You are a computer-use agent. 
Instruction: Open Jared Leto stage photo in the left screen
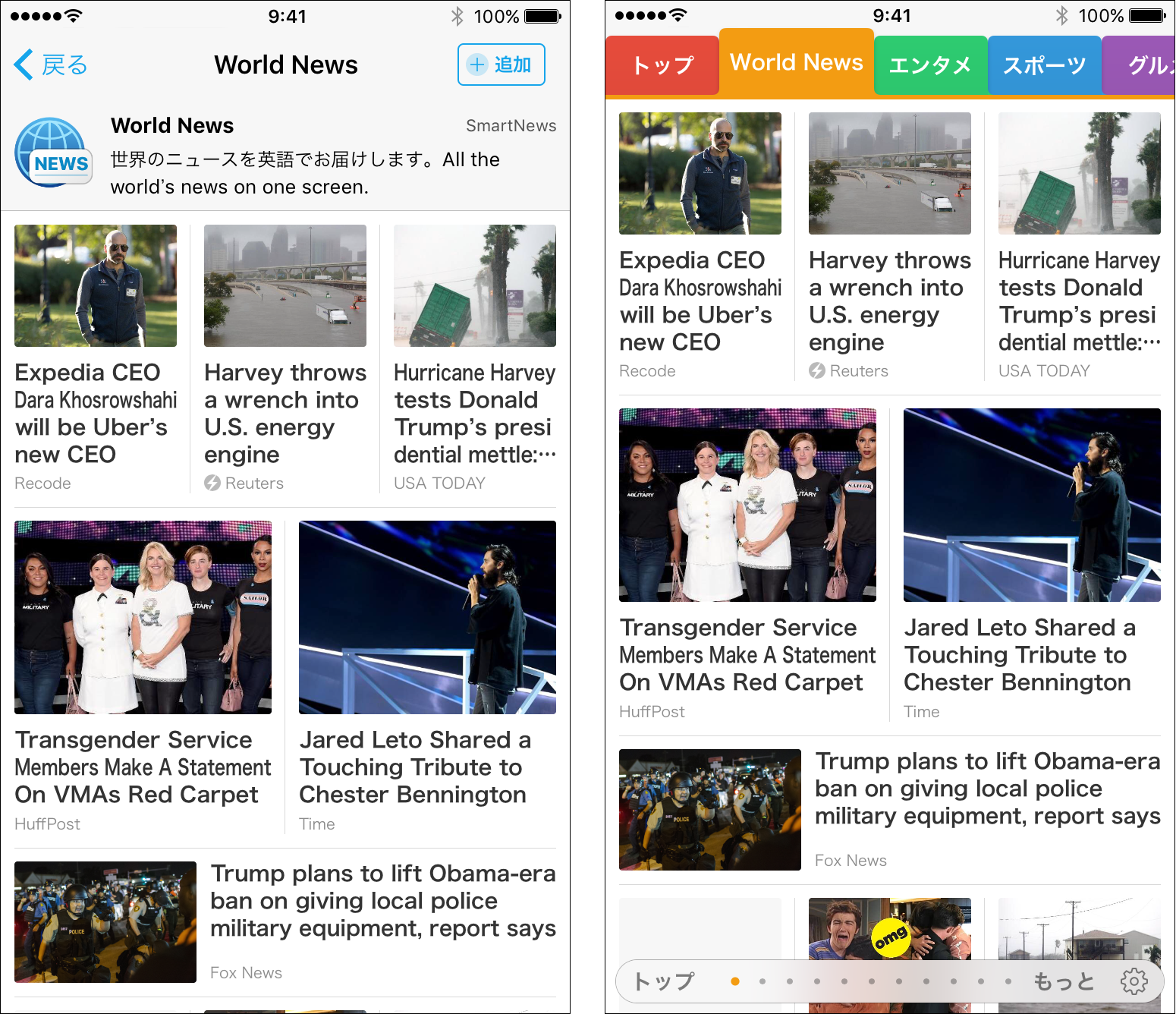click(427, 617)
